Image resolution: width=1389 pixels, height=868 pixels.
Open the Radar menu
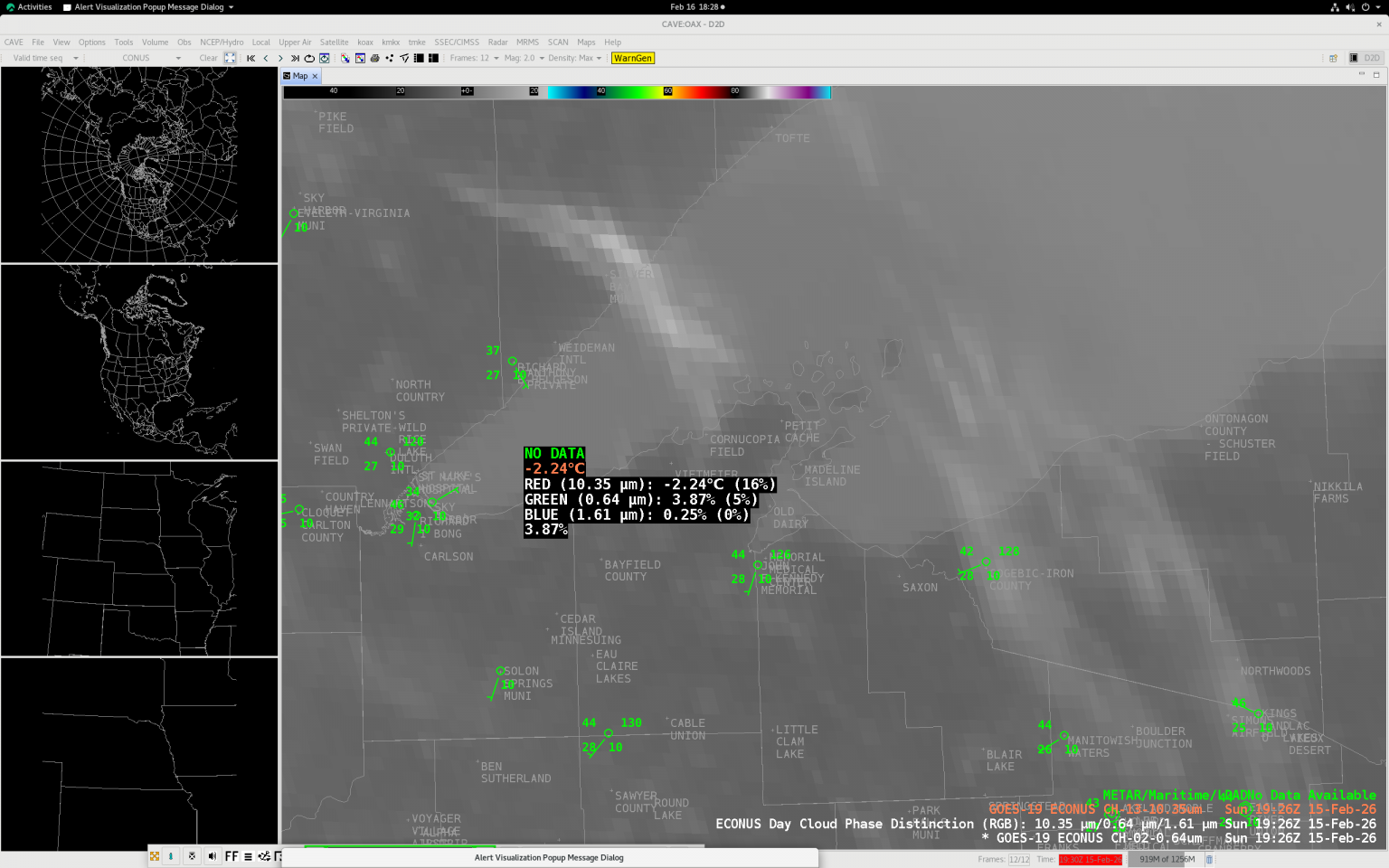(497, 42)
